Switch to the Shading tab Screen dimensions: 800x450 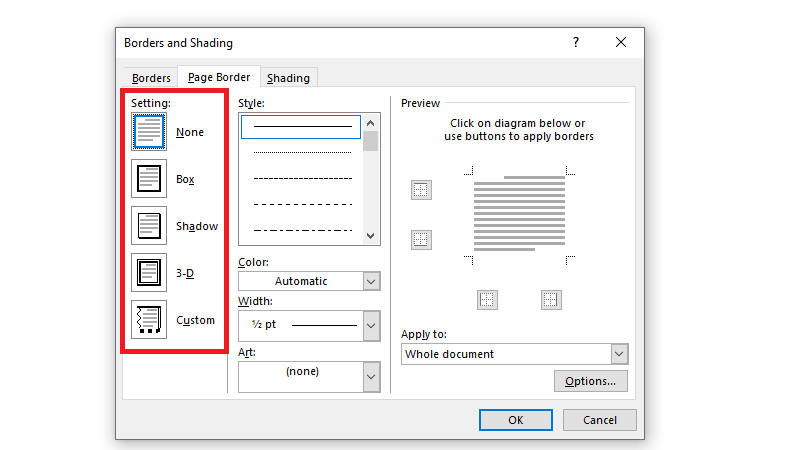pyautogui.click(x=288, y=78)
